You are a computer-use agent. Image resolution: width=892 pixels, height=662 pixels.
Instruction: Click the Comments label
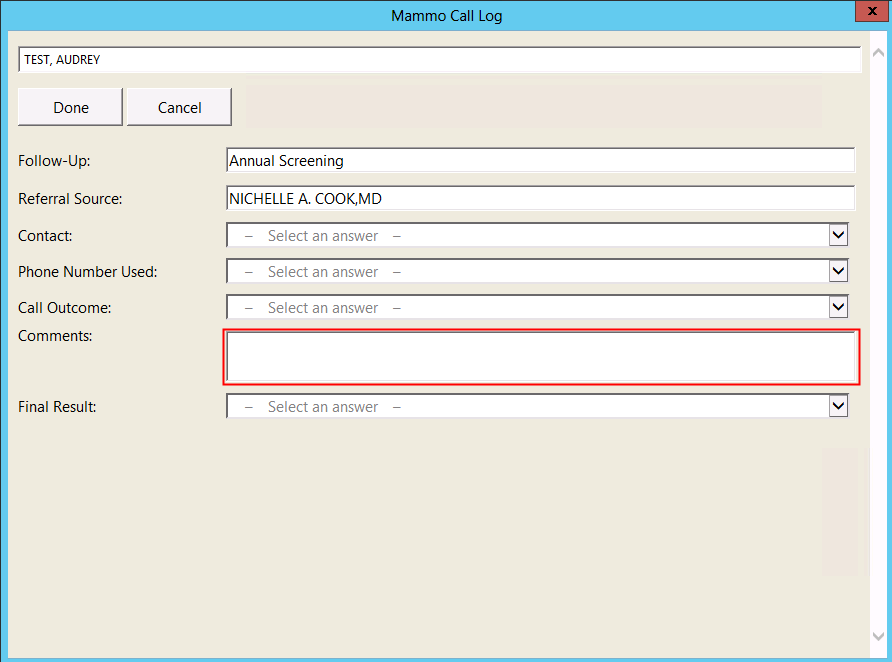[x=55, y=336]
